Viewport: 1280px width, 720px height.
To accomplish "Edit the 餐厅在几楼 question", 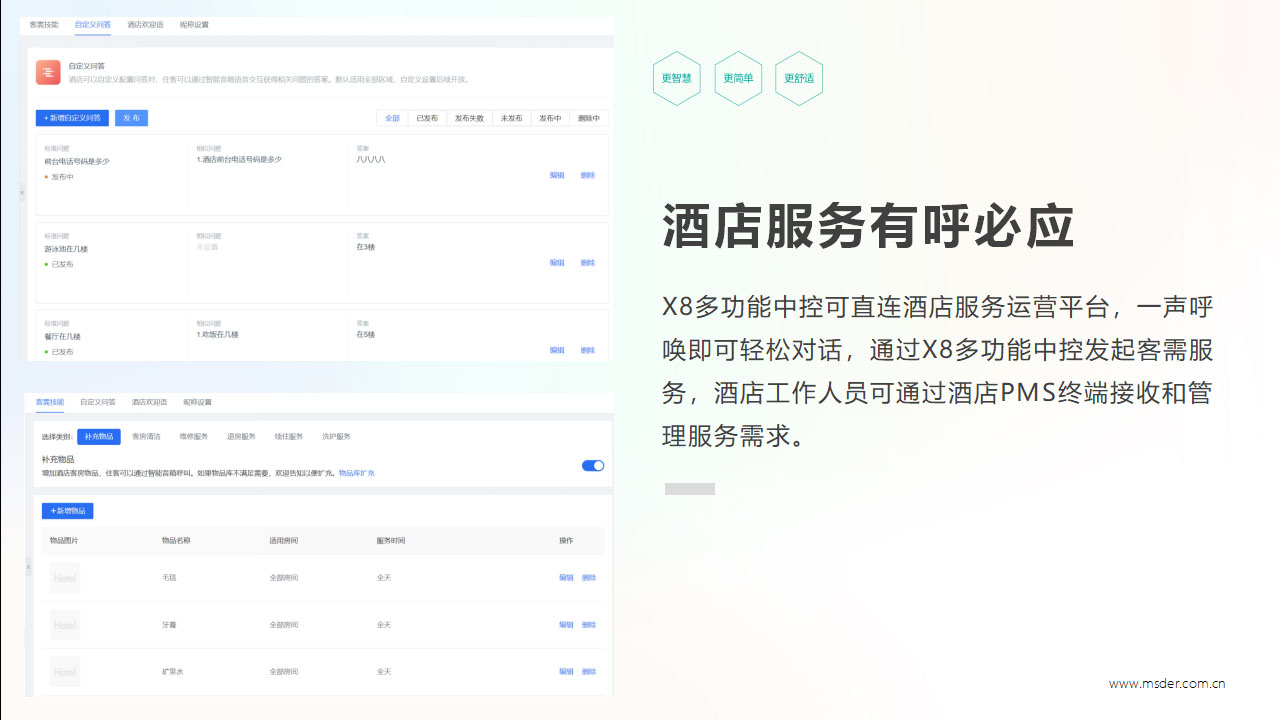I will click(x=557, y=350).
